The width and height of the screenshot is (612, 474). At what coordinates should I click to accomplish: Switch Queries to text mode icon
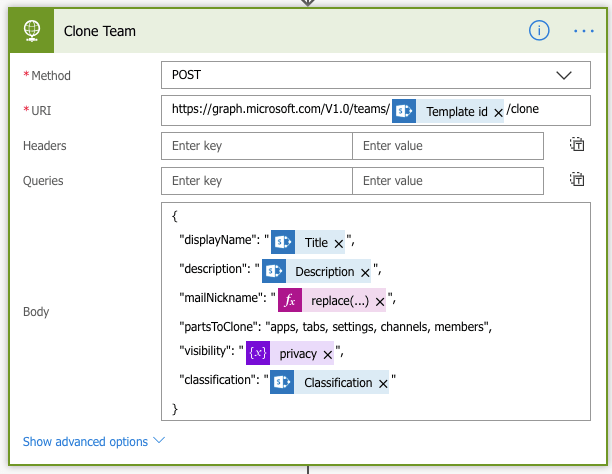(577, 180)
